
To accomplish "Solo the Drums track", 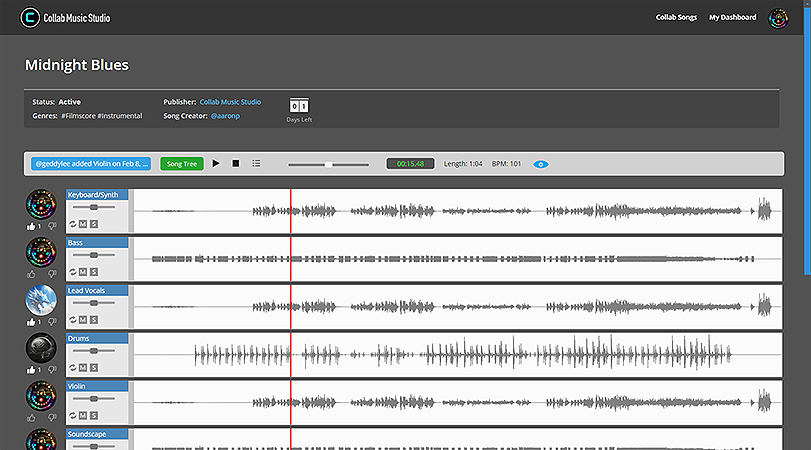I will [x=94, y=368].
